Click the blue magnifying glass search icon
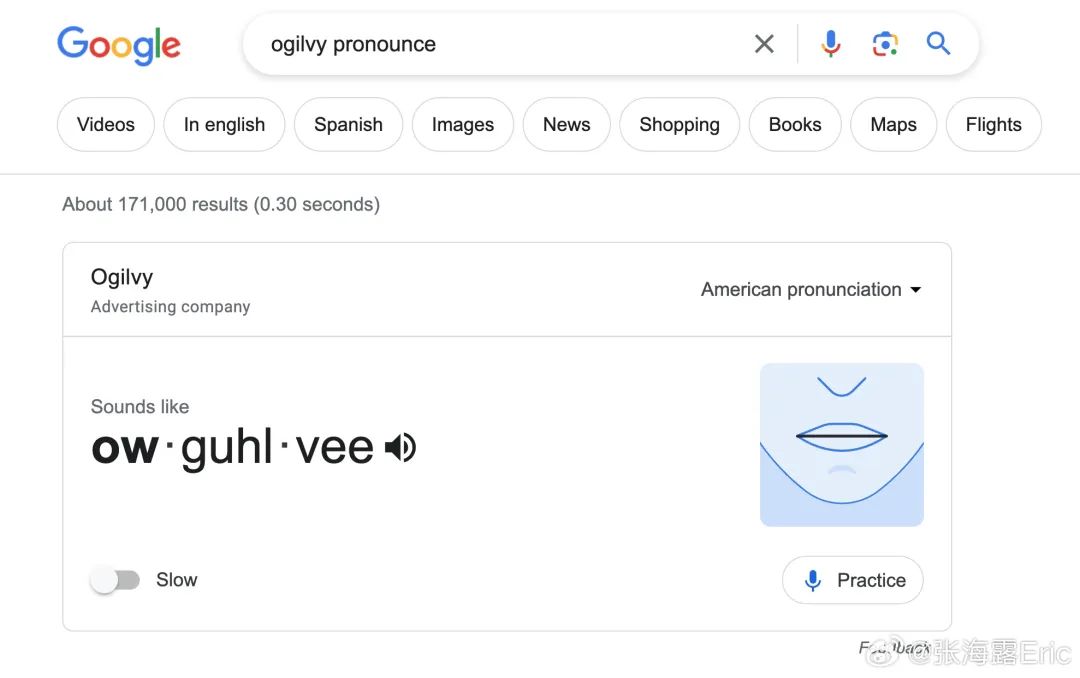The height and width of the screenshot is (678, 1080). click(x=938, y=43)
